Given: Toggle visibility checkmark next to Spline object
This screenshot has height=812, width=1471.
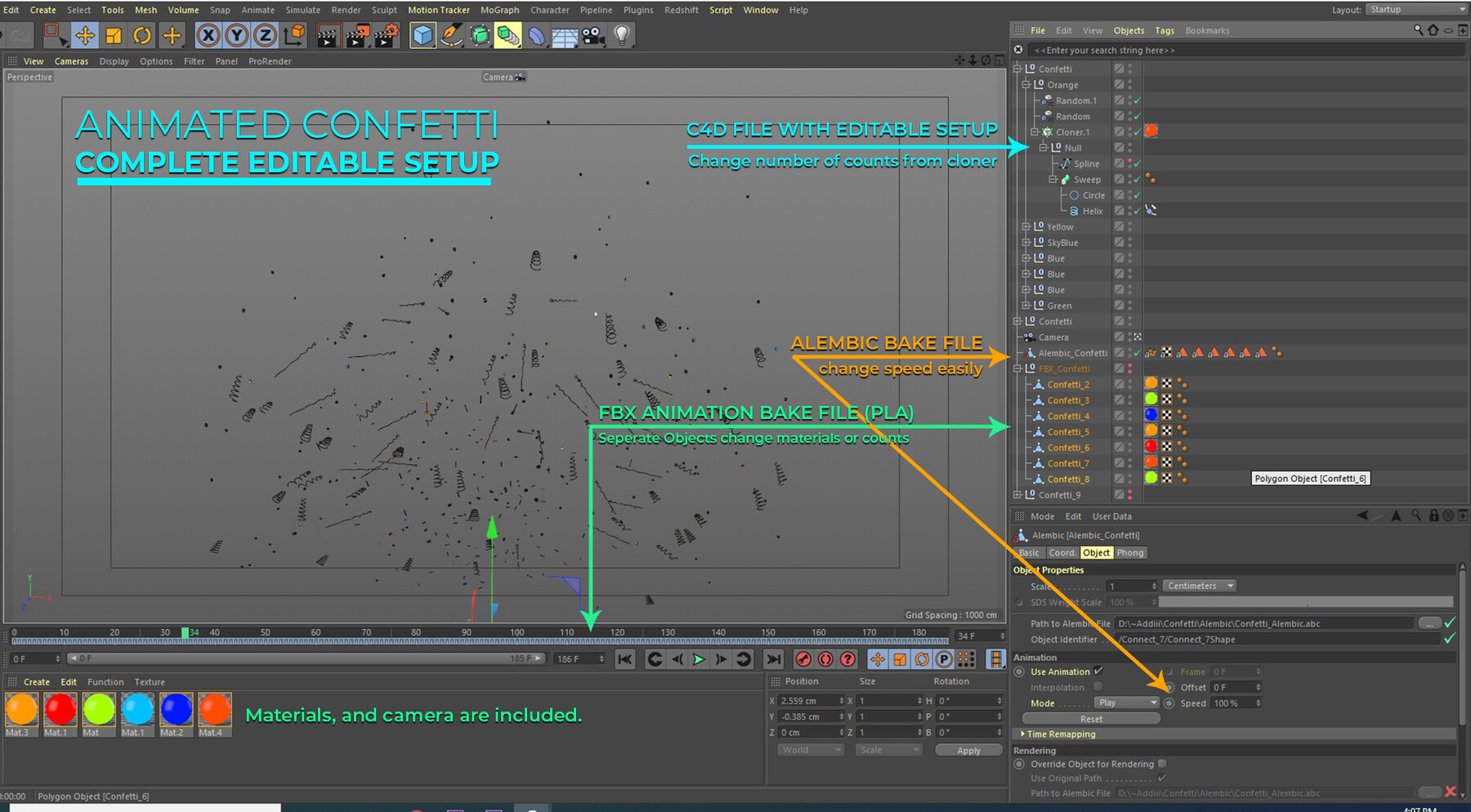Looking at the screenshot, I should [x=1136, y=163].
